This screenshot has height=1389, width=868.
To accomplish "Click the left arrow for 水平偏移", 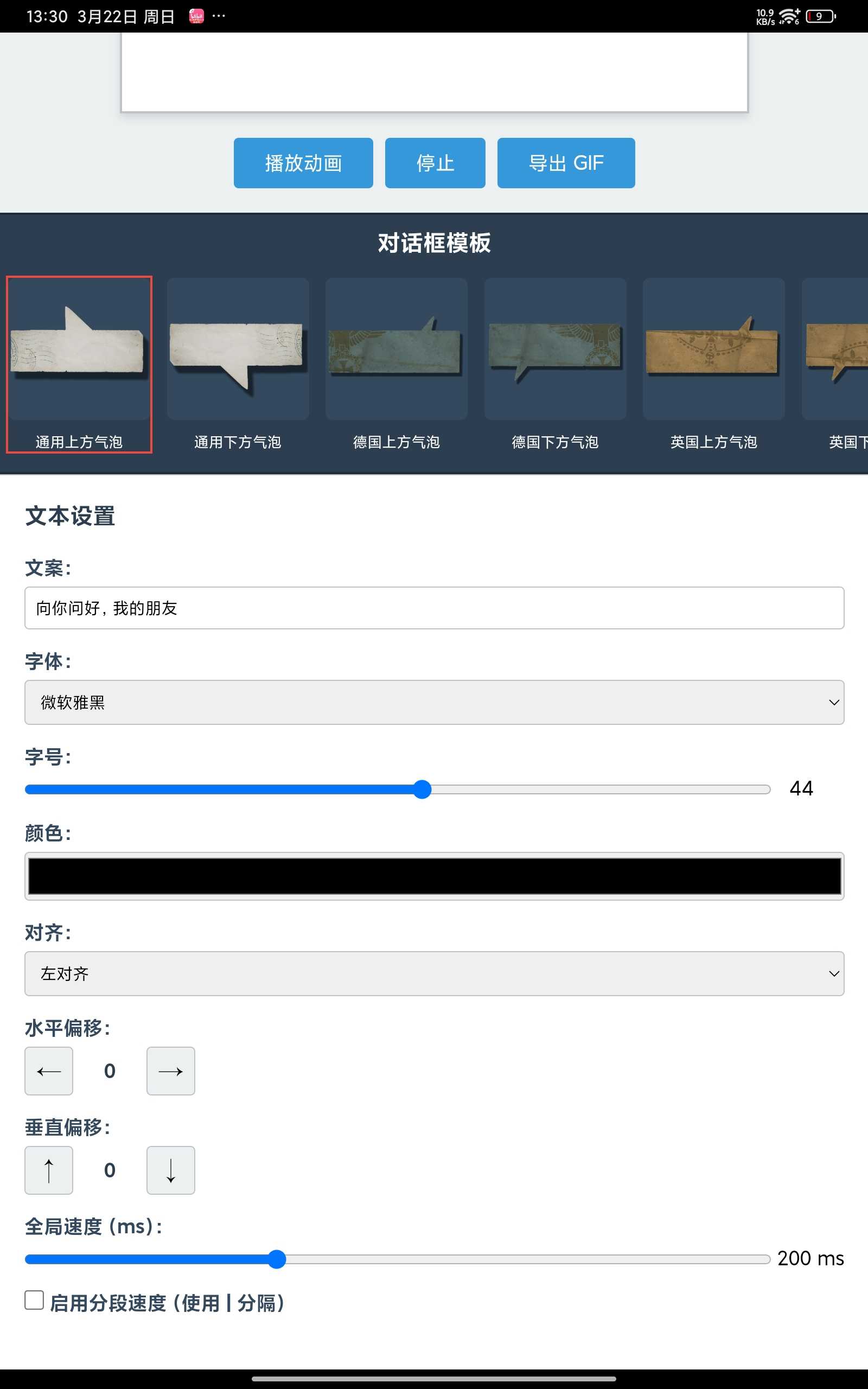I will pyautogui.click(x=49, y=1071).
